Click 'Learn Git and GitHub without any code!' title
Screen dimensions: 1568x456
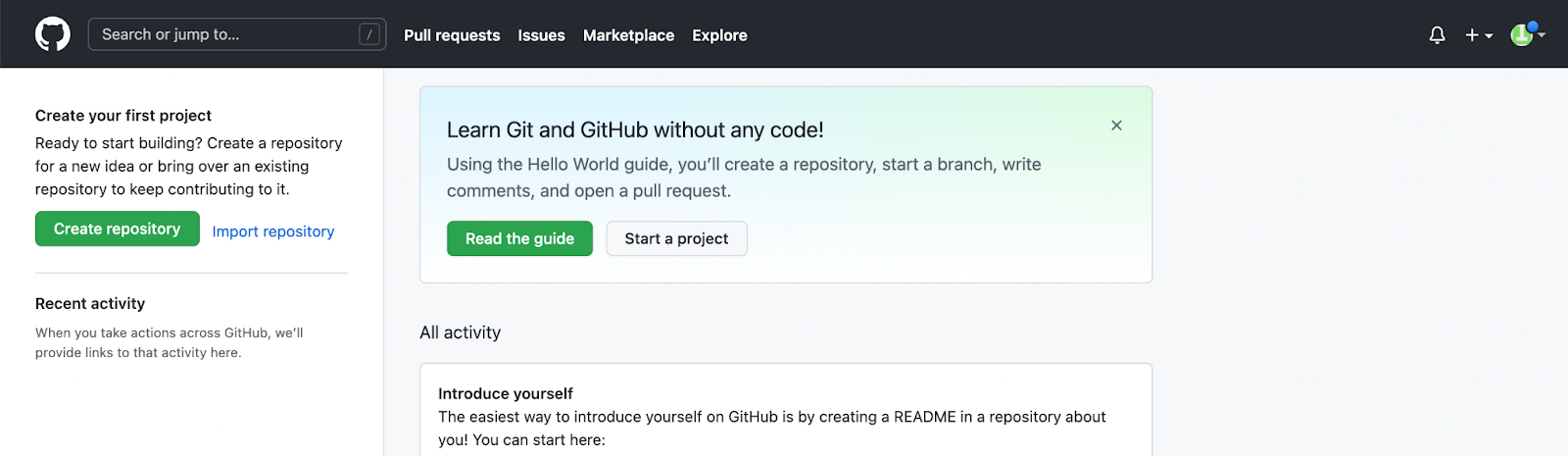tap(635, 129)
